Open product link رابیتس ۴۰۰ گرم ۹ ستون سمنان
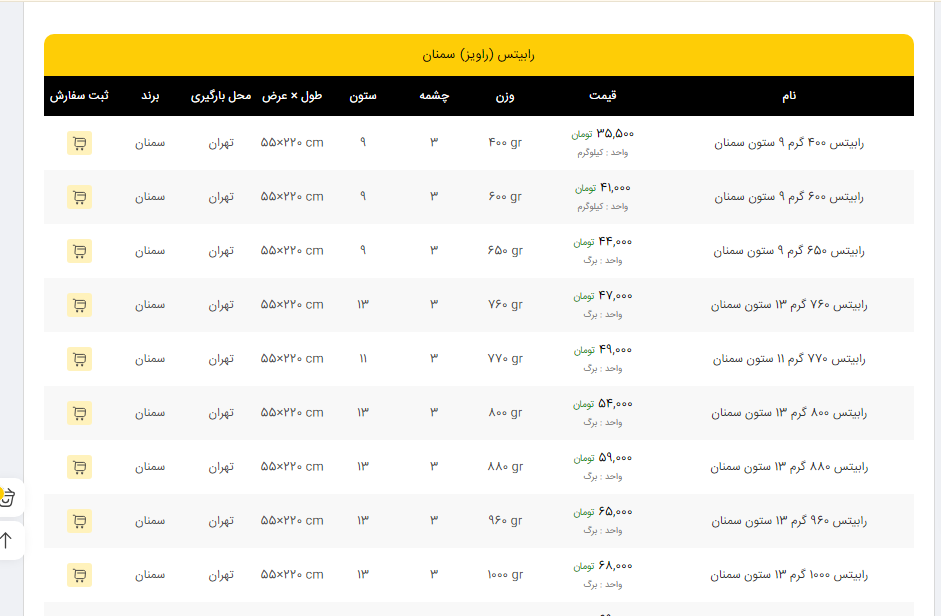This screenshot has height=616, width=941. pos(788,143)
